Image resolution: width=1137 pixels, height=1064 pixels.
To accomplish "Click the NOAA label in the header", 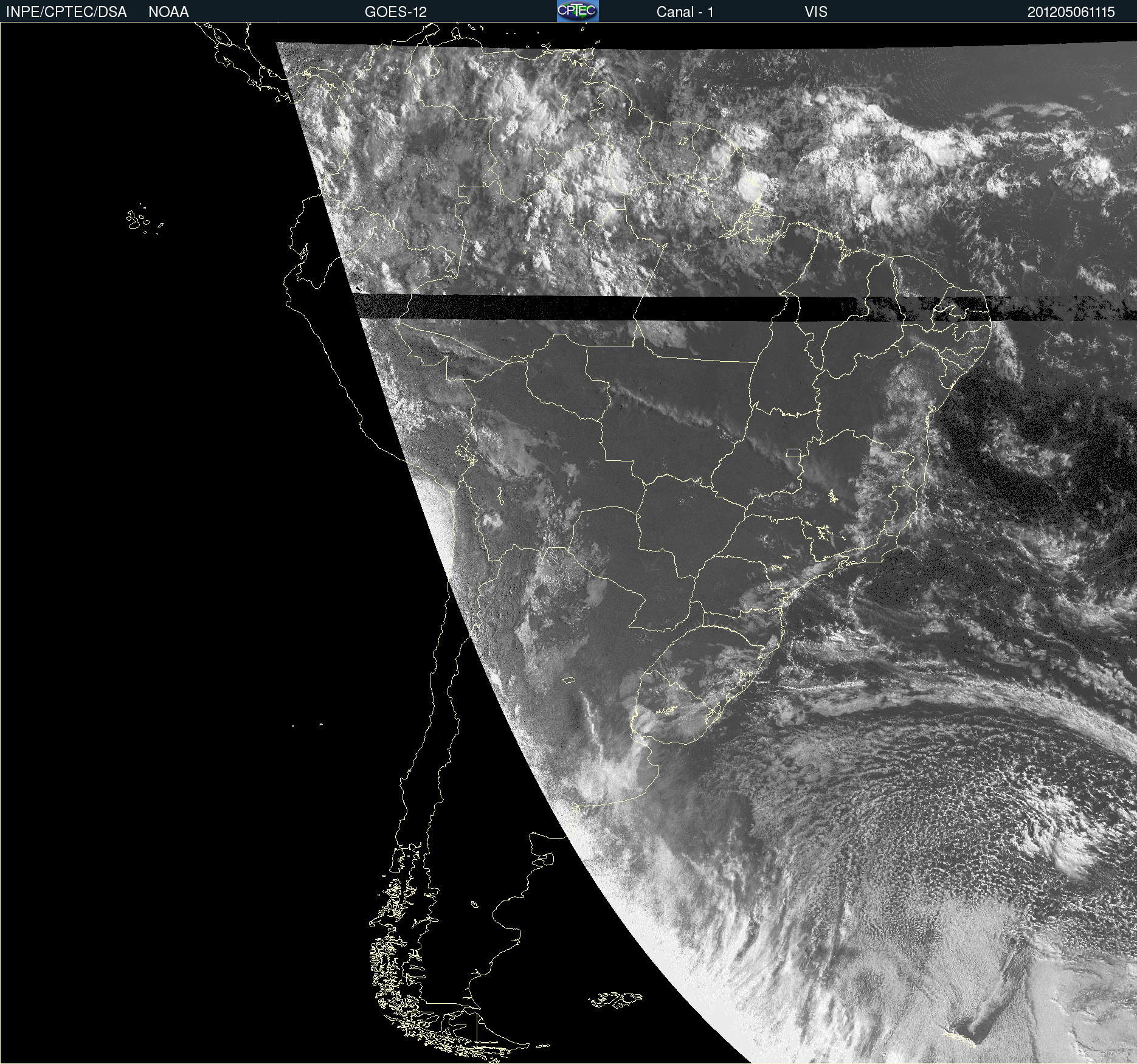I will 168,12.
